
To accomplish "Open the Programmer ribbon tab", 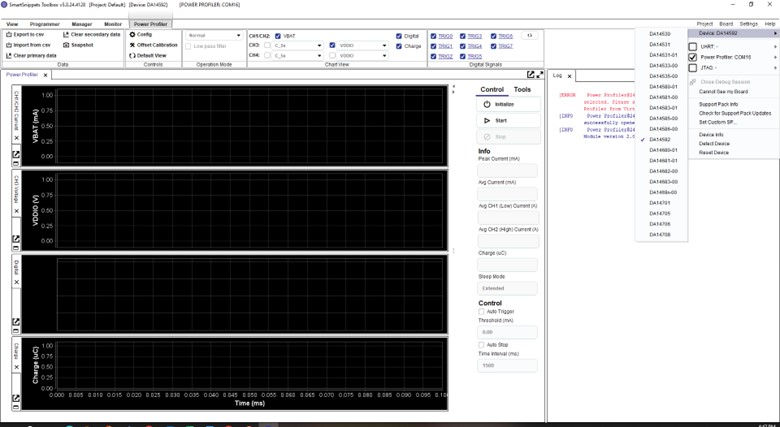I will tap(44, 24).
